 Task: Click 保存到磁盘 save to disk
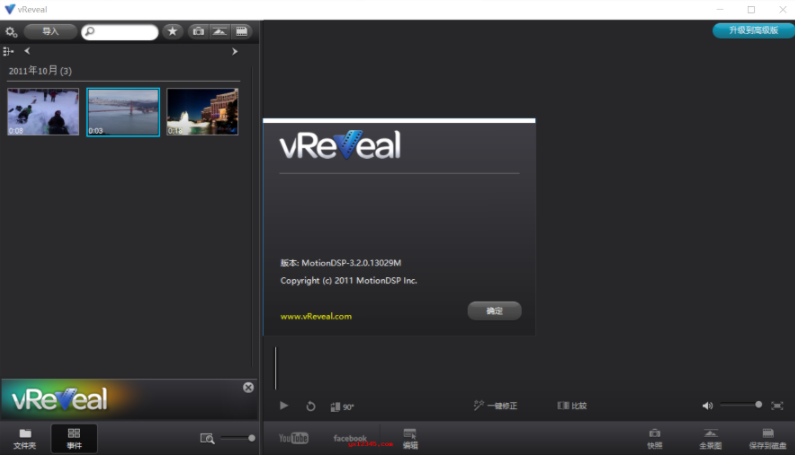768,439
